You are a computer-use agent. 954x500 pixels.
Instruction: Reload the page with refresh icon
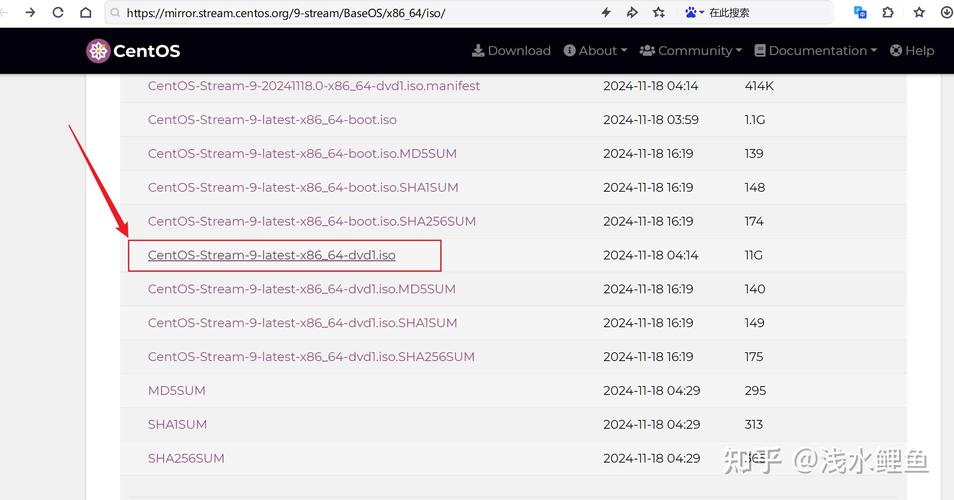tap(58, 12)
